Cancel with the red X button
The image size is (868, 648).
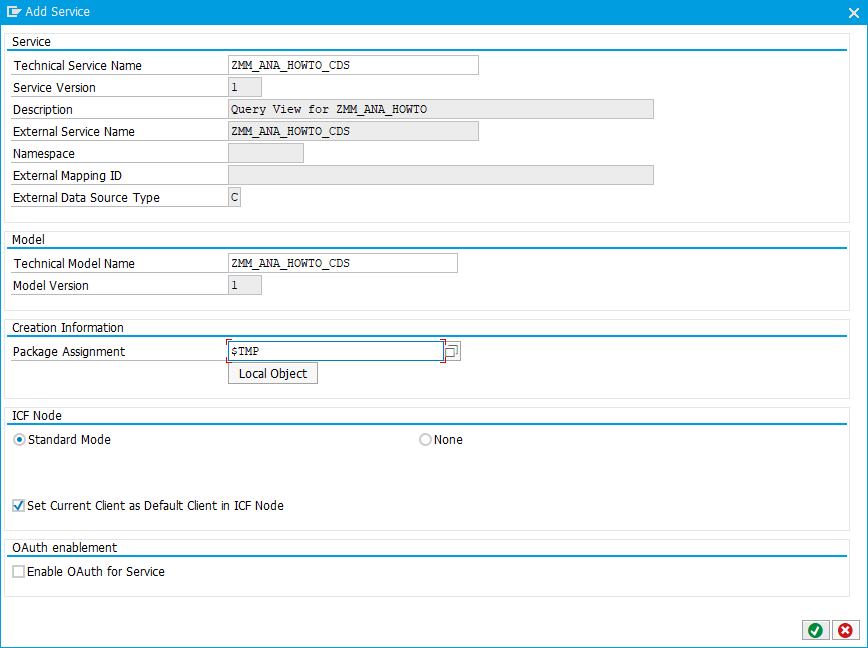845,630
